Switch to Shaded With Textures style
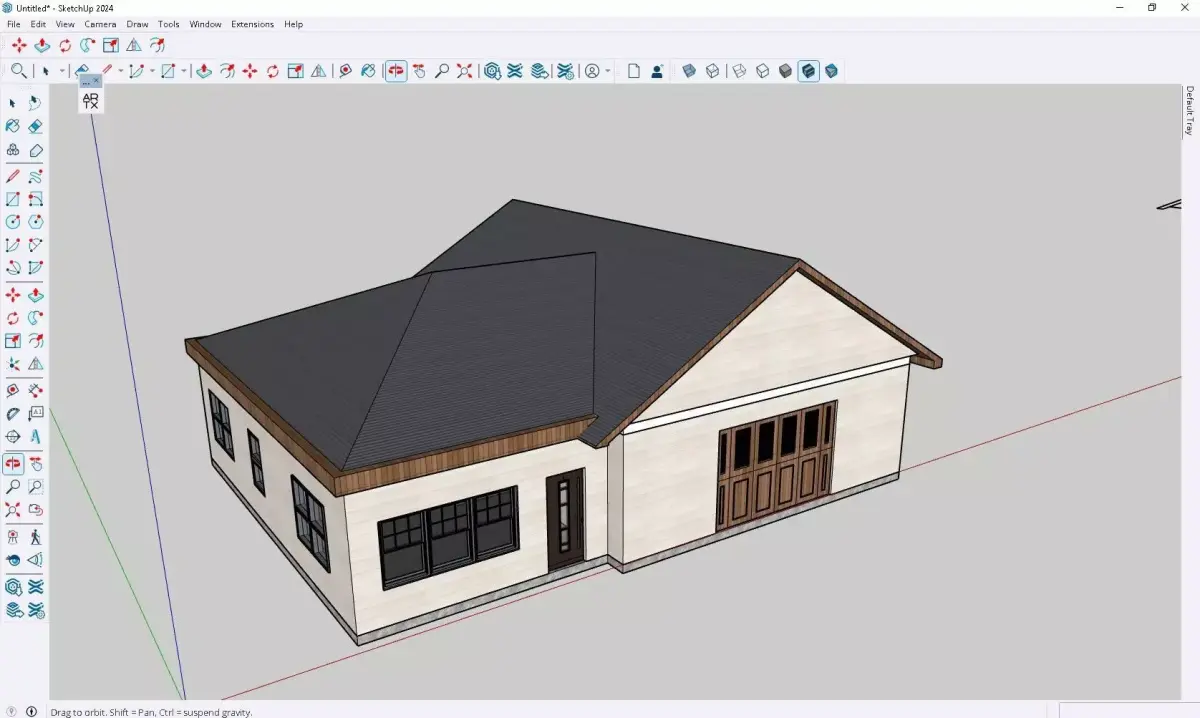 coord(808,71)
